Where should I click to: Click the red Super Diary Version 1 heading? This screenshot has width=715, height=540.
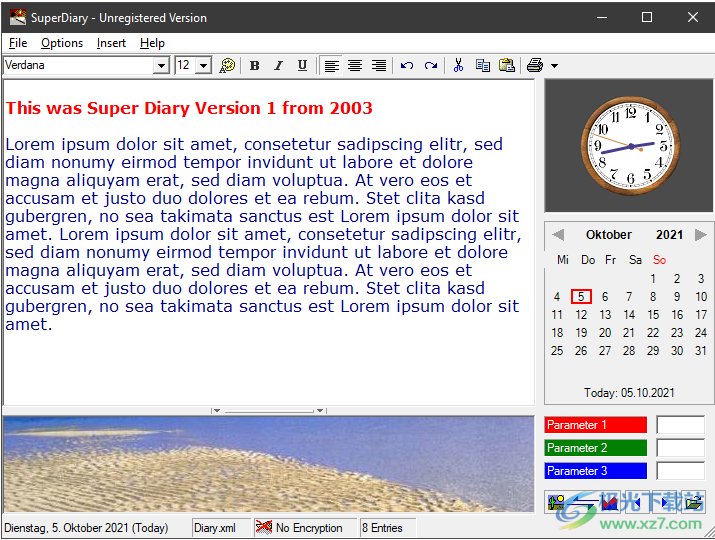pos(189,108)
